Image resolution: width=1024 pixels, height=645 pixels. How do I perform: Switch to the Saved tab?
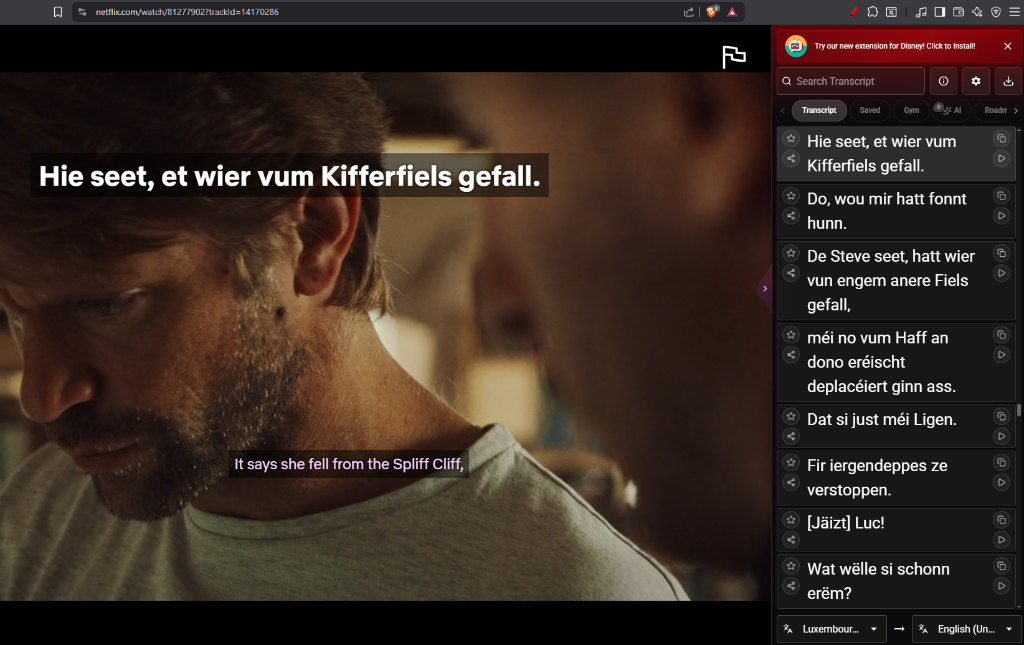pyautogui.click(x=869, y=110)
